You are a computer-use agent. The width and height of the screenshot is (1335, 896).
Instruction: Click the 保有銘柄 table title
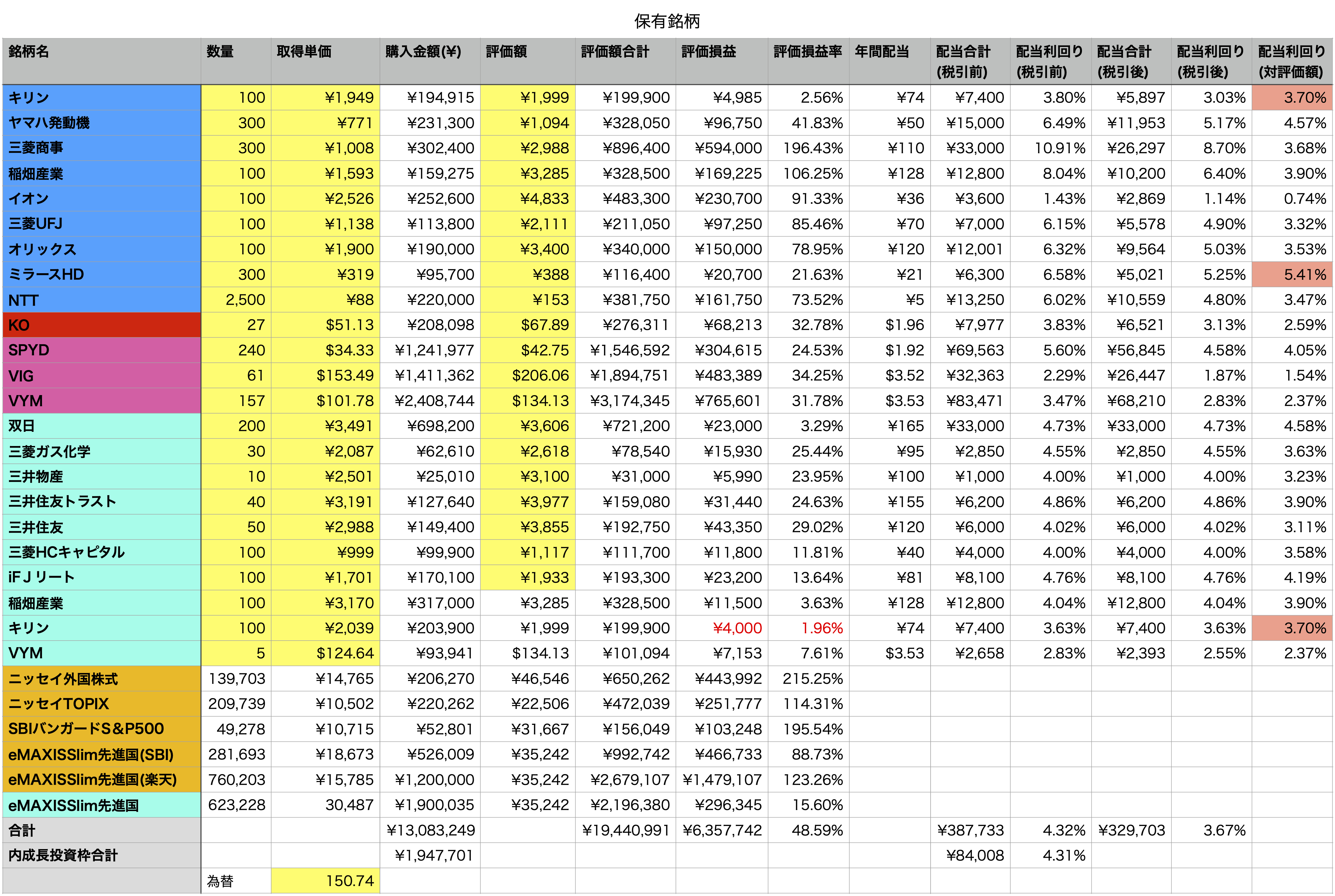(667, 21)
